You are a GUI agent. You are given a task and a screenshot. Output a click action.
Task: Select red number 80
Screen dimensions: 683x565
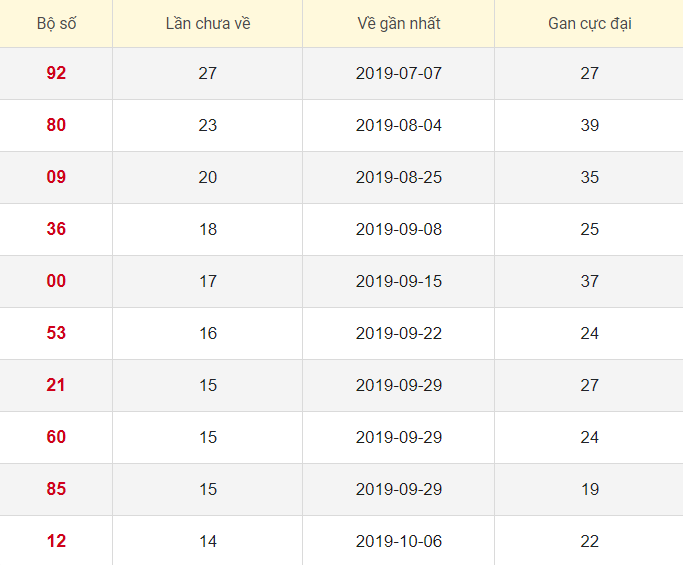click(56, 125)
